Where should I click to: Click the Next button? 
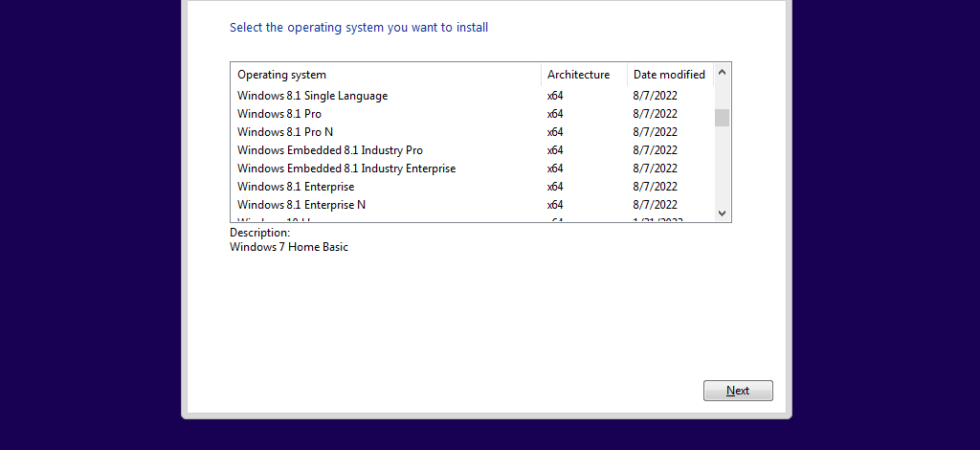click(x=738, y=391)
